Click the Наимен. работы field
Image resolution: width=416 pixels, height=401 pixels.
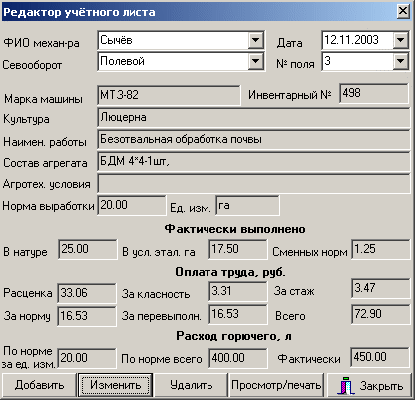[253, 140]
